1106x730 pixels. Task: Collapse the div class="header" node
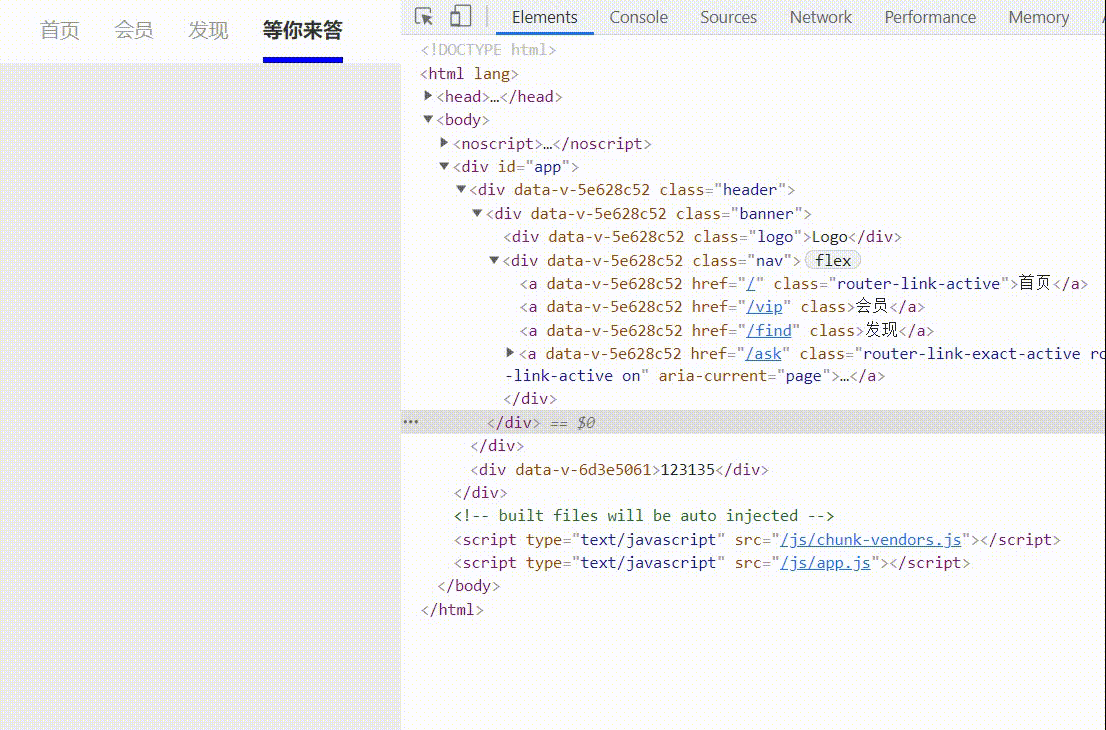click(x=461, y=189)
